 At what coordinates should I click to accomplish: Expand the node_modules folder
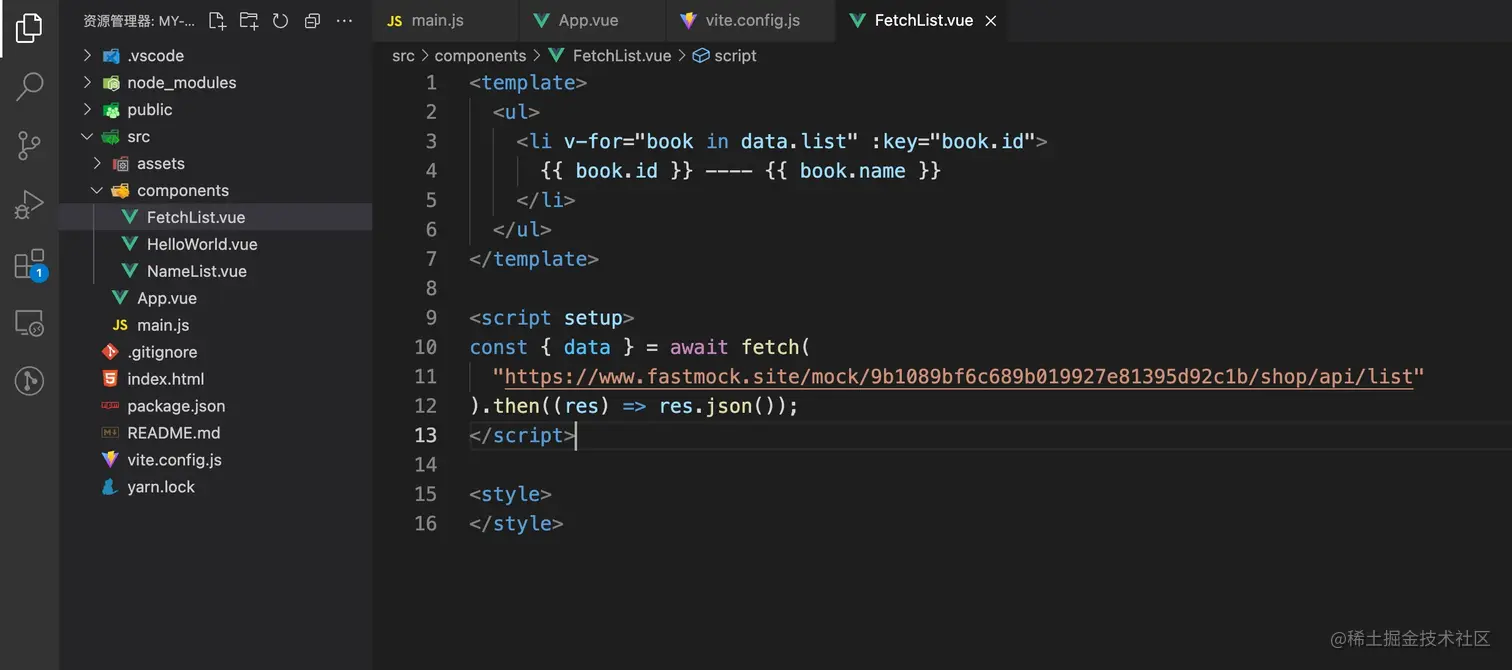216,82
